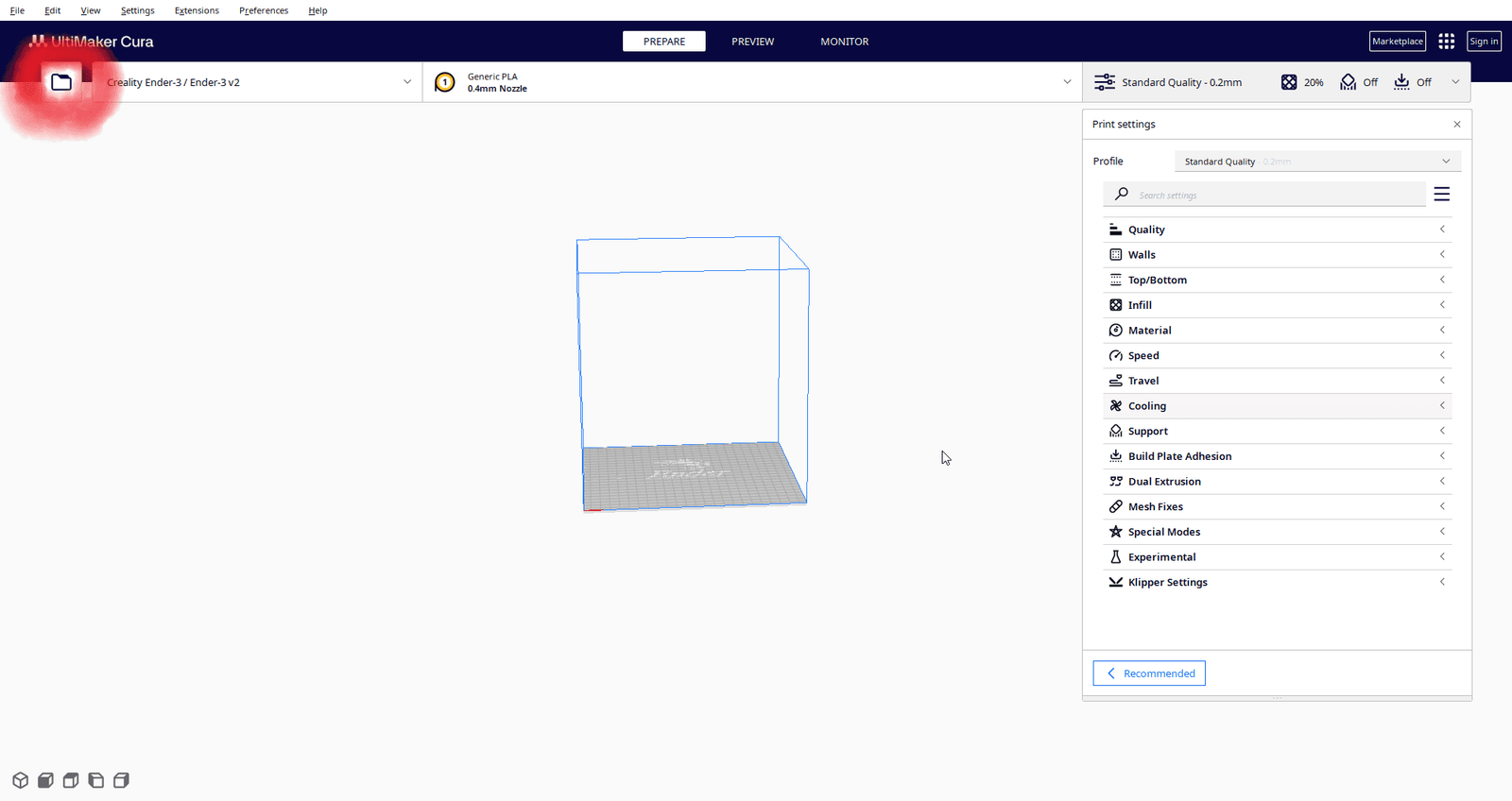This screenshot has height=801, width=1512.
Task: Click the search magnifier icon
Action: point(1122,194)
